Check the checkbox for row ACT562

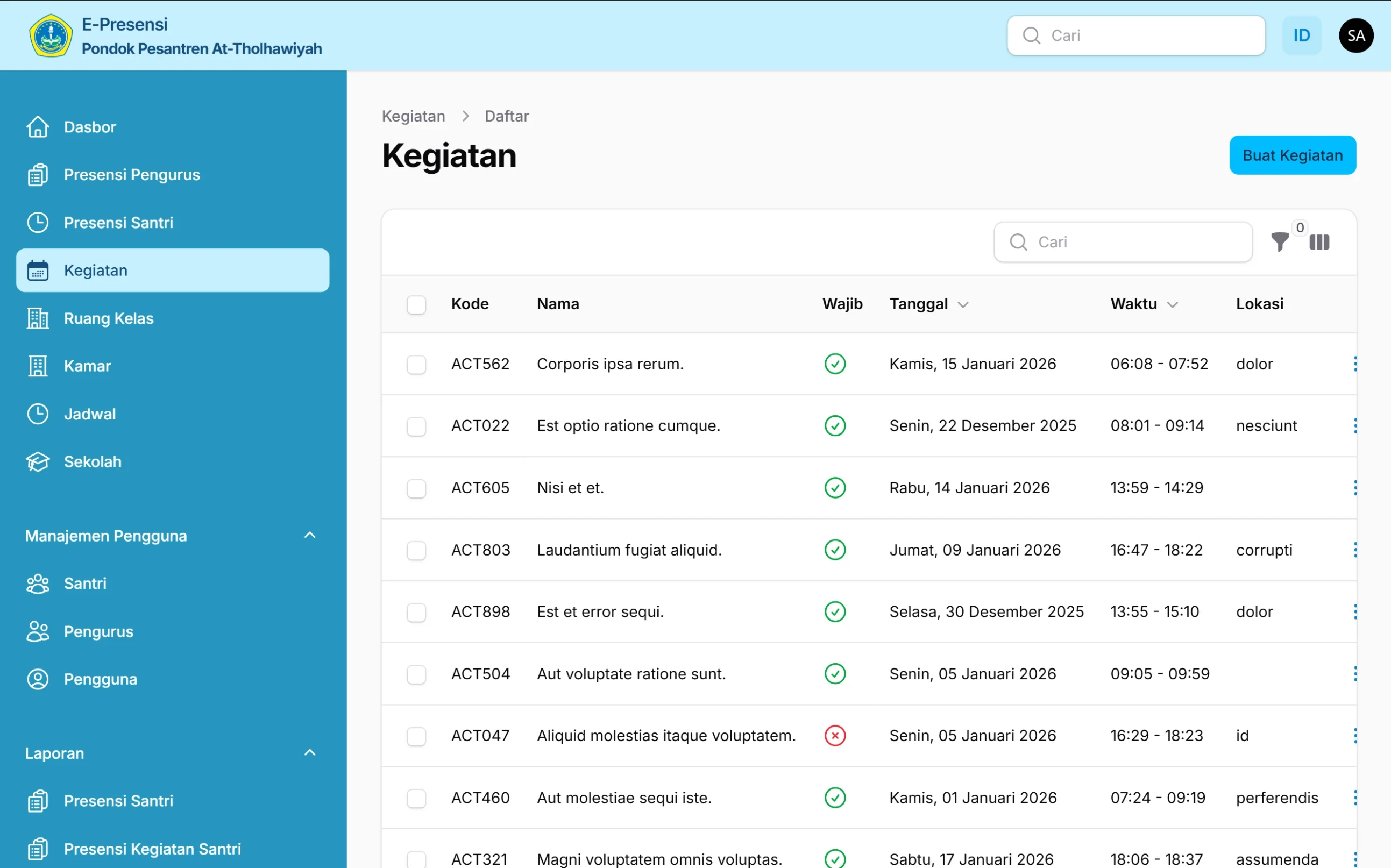click(416, 364)
